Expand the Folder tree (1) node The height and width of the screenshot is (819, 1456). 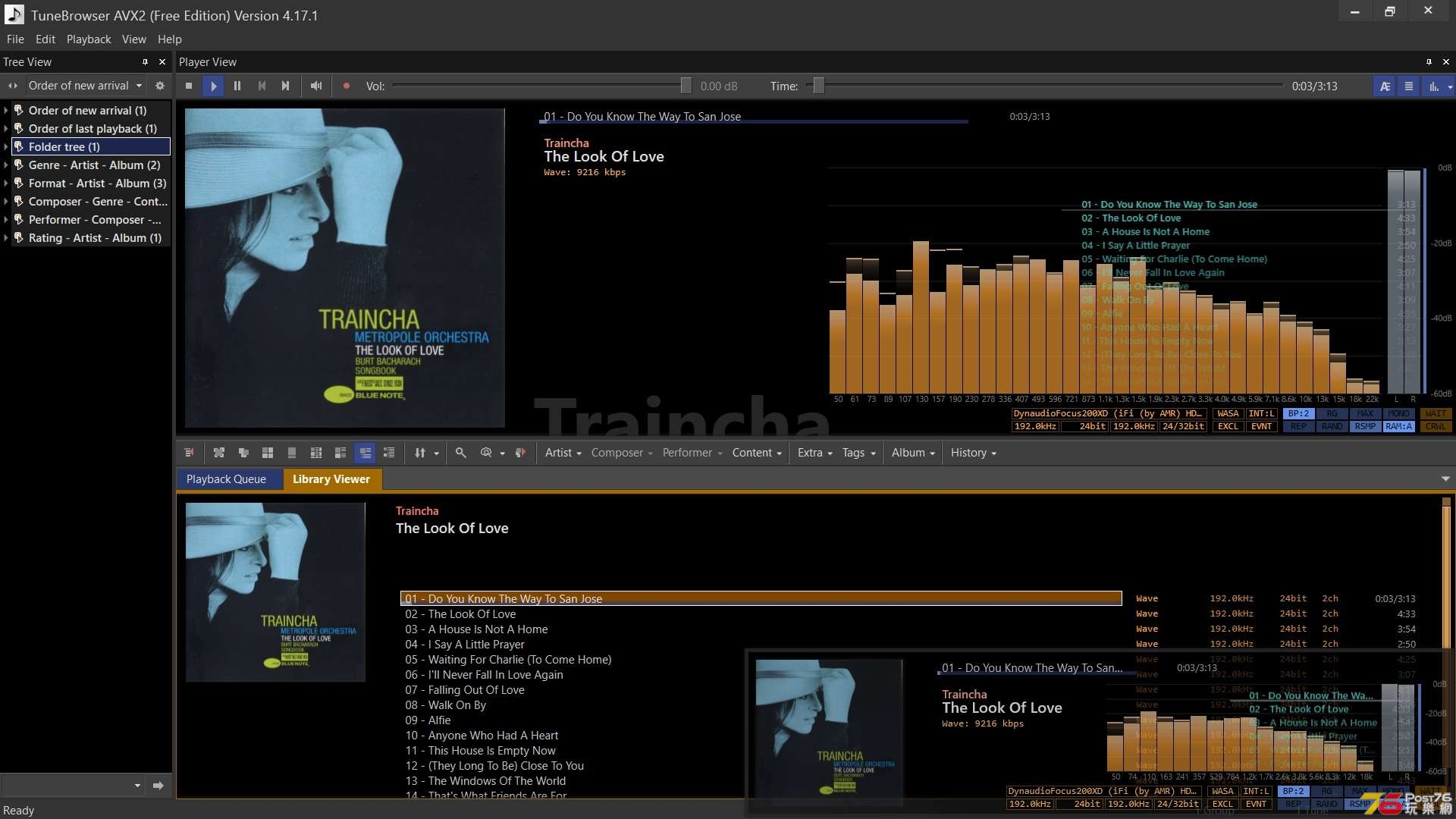[x=6, y=147]
